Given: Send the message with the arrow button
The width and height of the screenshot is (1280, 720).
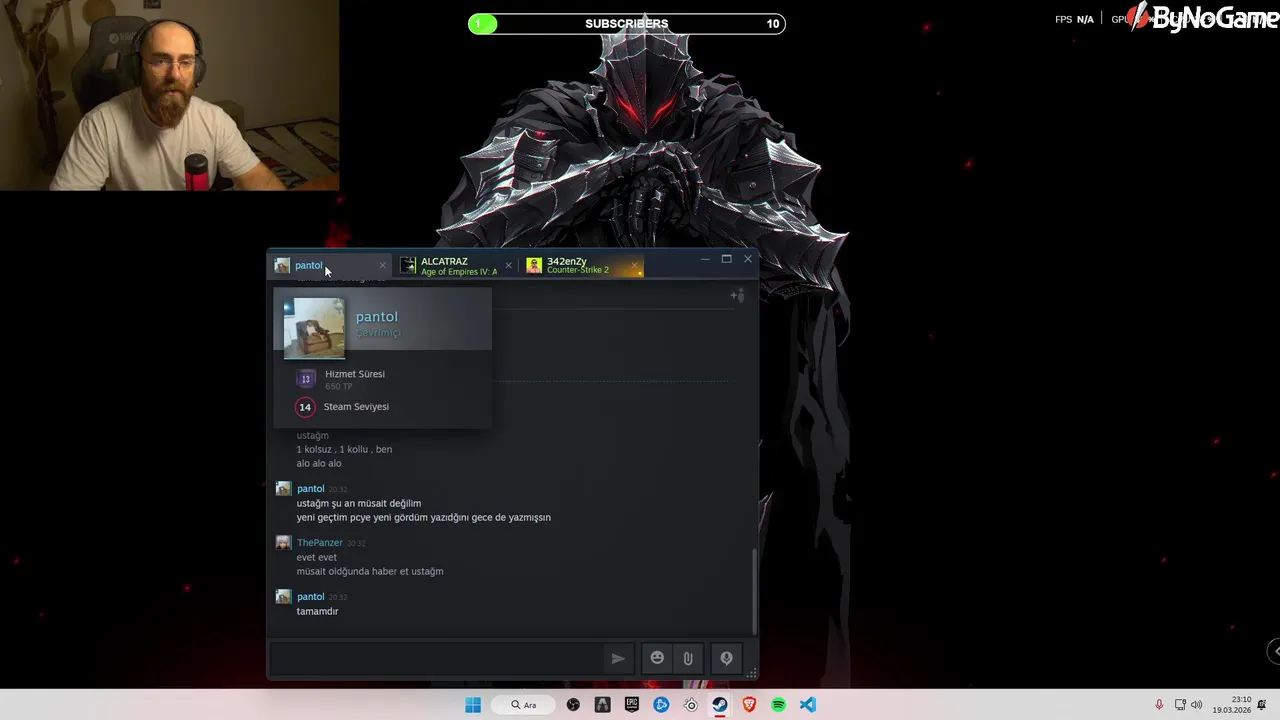Looking at the screenshot, I should (x=618, y=658).
